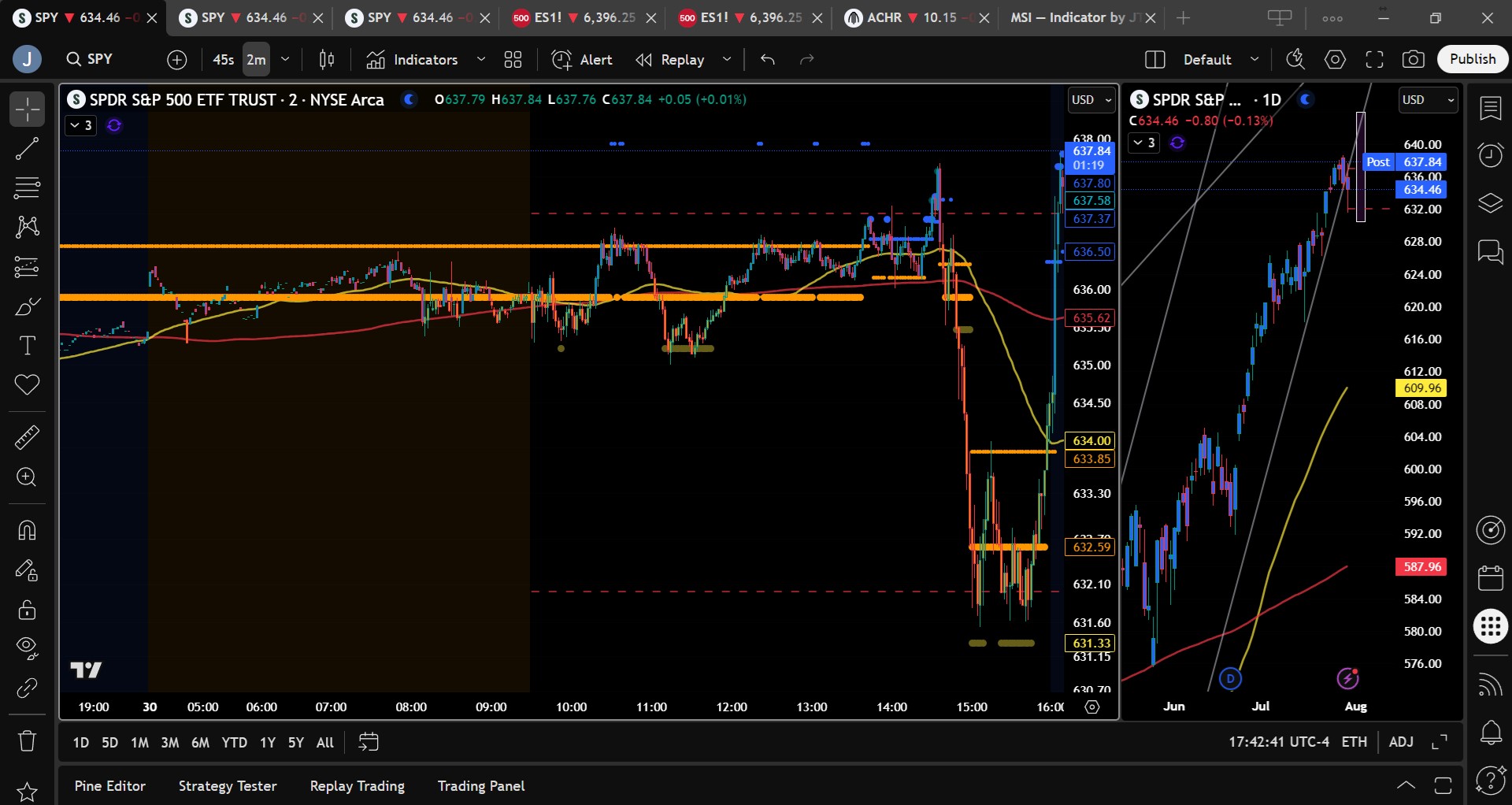
Task: Set chart range to All
Action: click(325, 743)
